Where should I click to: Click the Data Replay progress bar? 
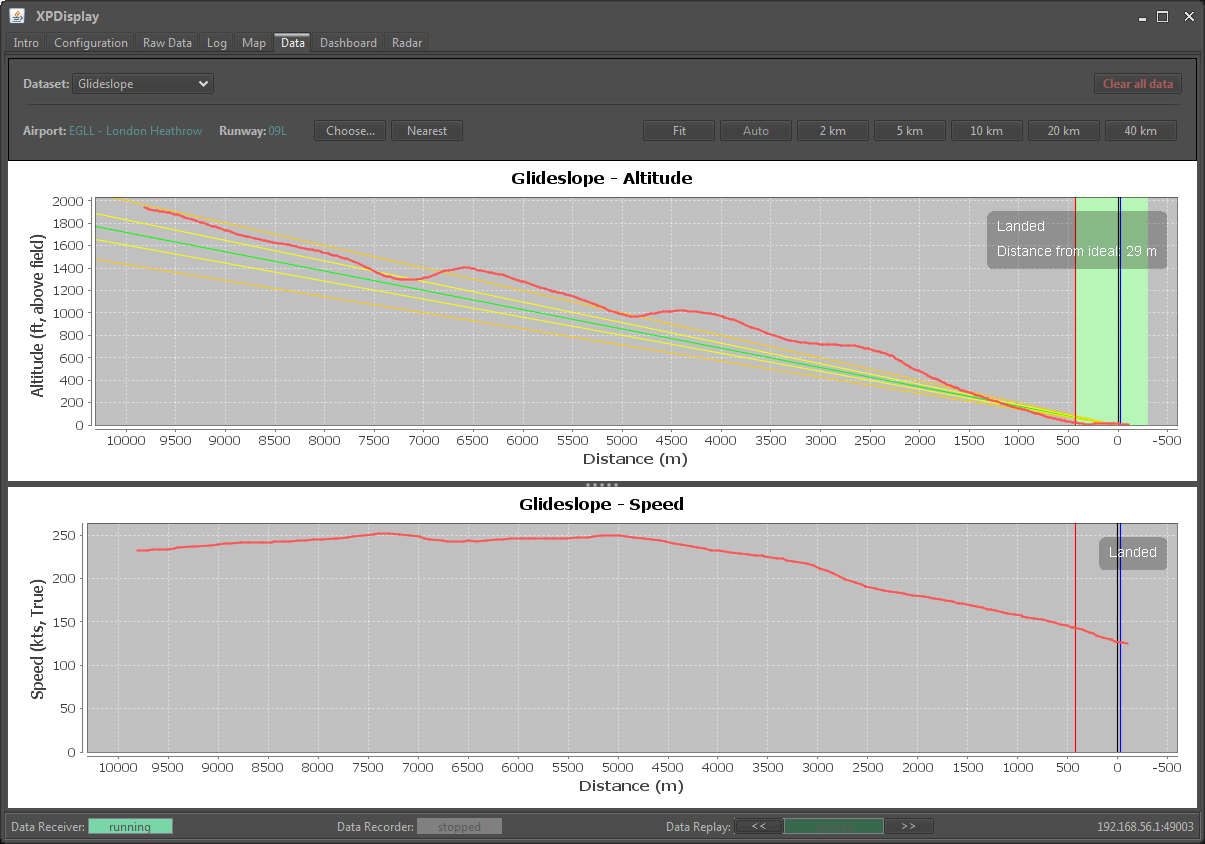coord(833,826)
